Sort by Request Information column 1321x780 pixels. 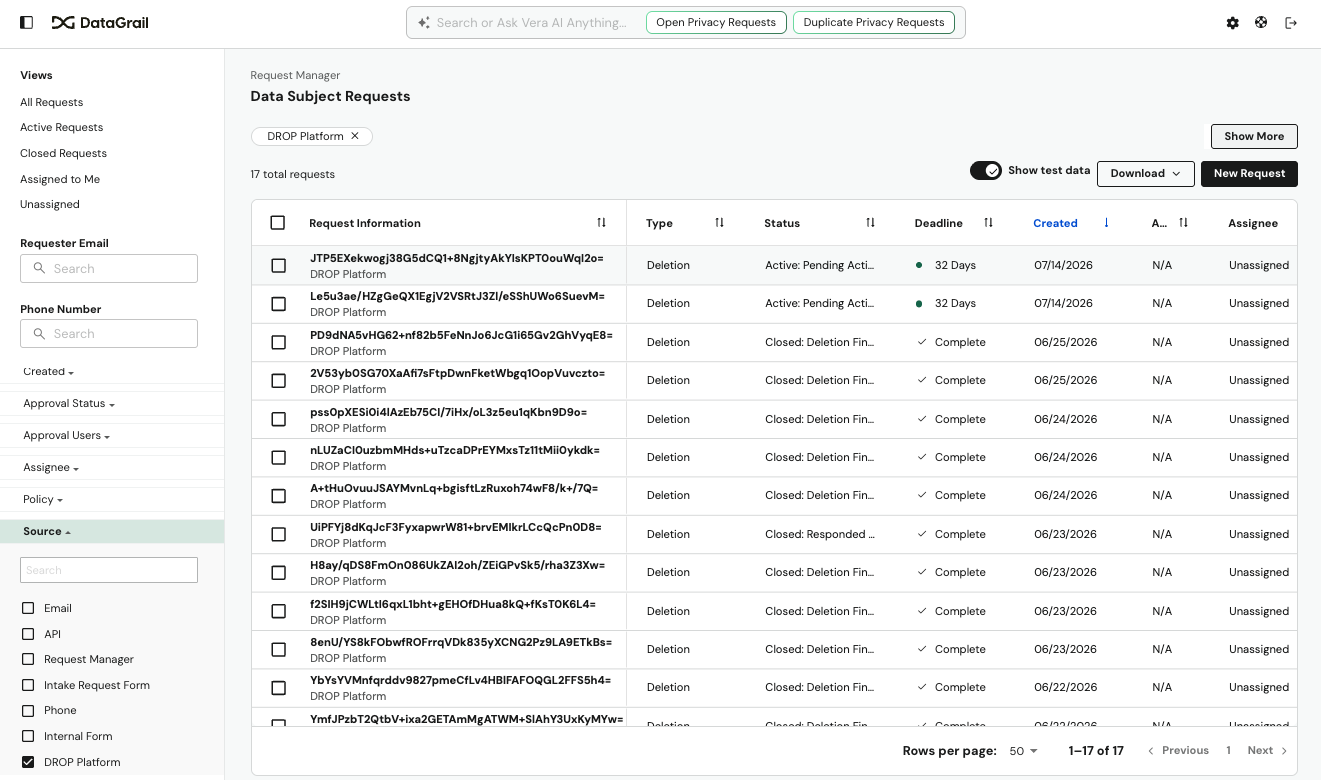click(x=601, y=223)
